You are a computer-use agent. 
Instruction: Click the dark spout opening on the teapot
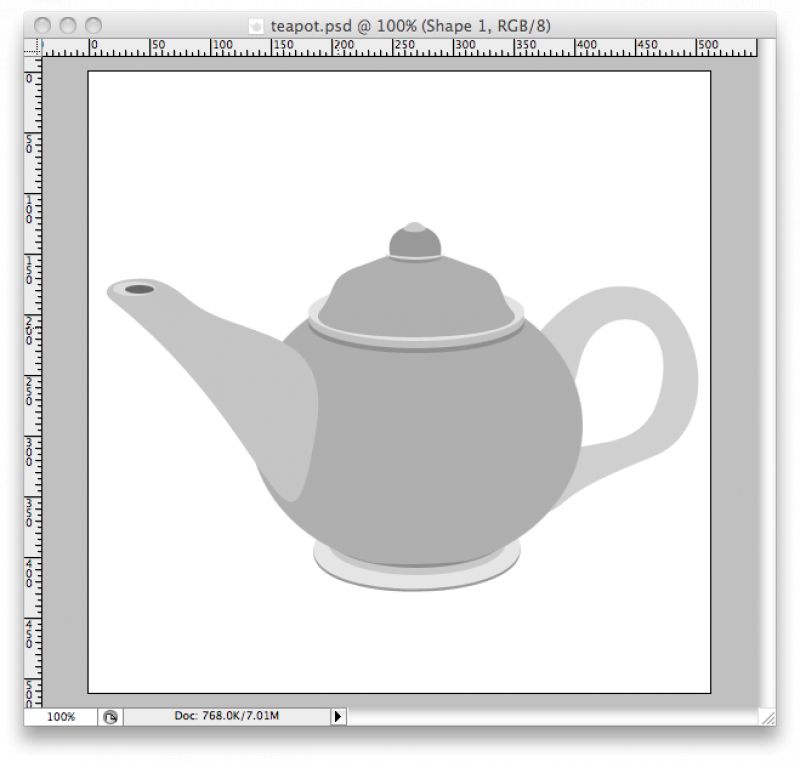[x=140, y=289]
